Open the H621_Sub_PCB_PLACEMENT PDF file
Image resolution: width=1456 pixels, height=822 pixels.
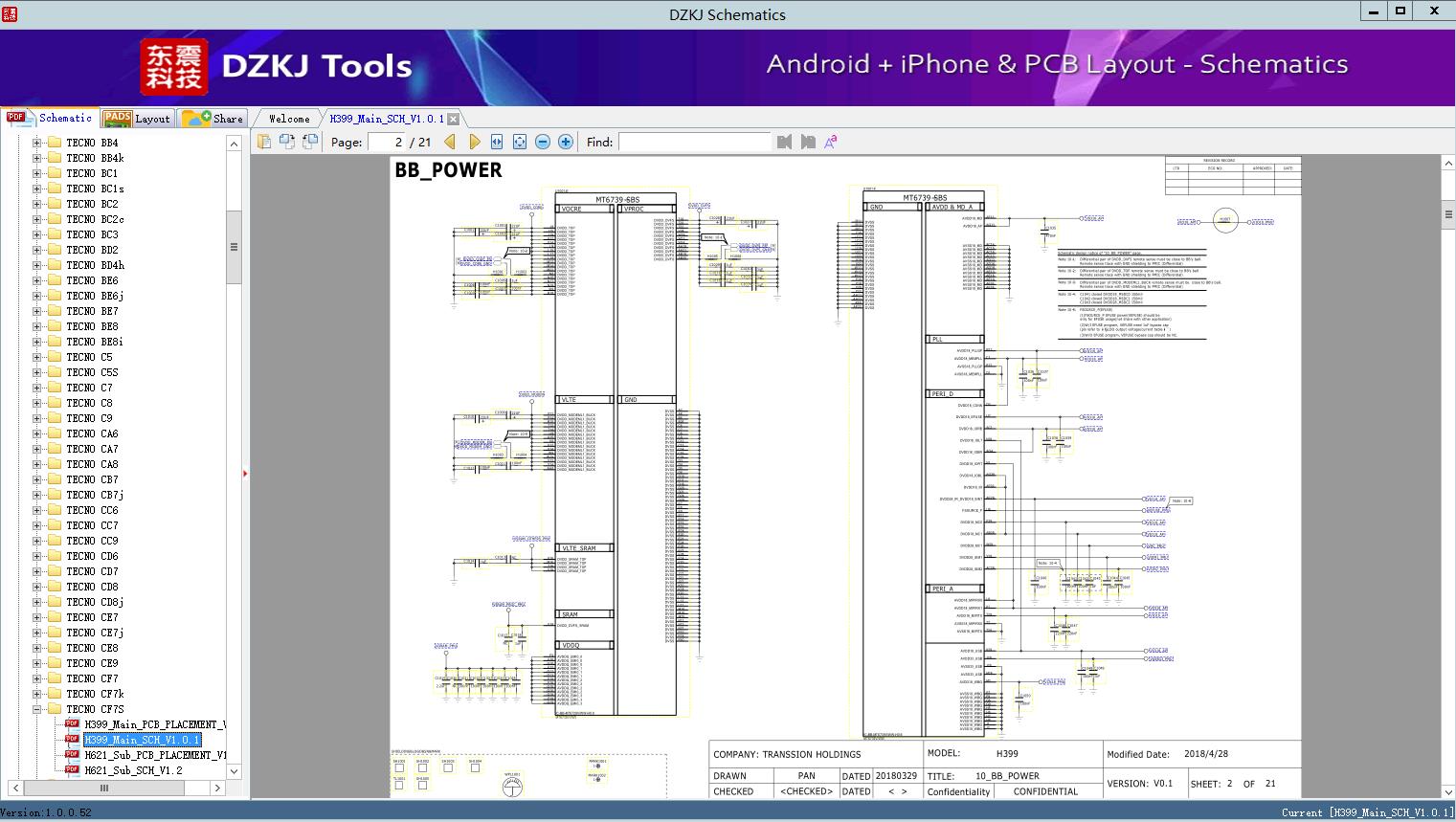pyautogui.click(x=155, y=755)
